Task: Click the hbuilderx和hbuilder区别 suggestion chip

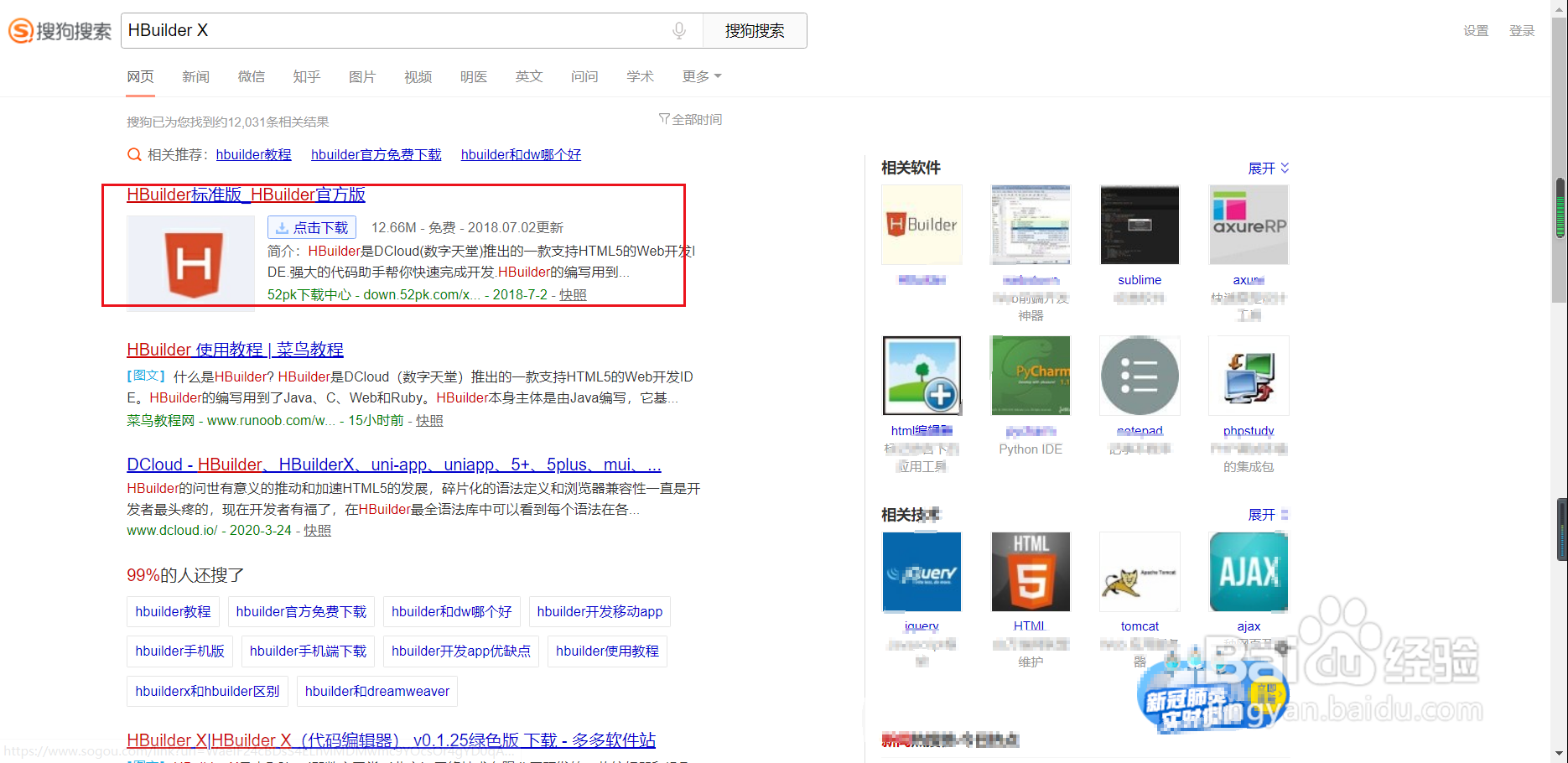Action: click(x=207, y=692)
